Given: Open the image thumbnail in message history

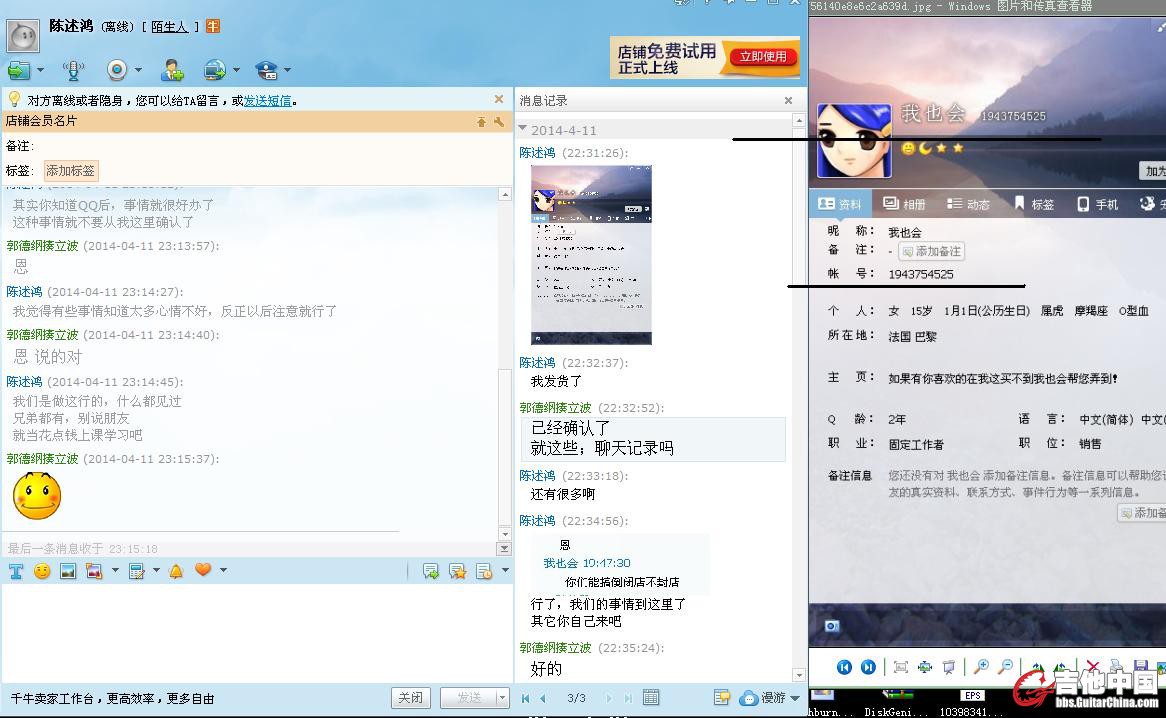Looking at the screenshot, I should point(591,255).
